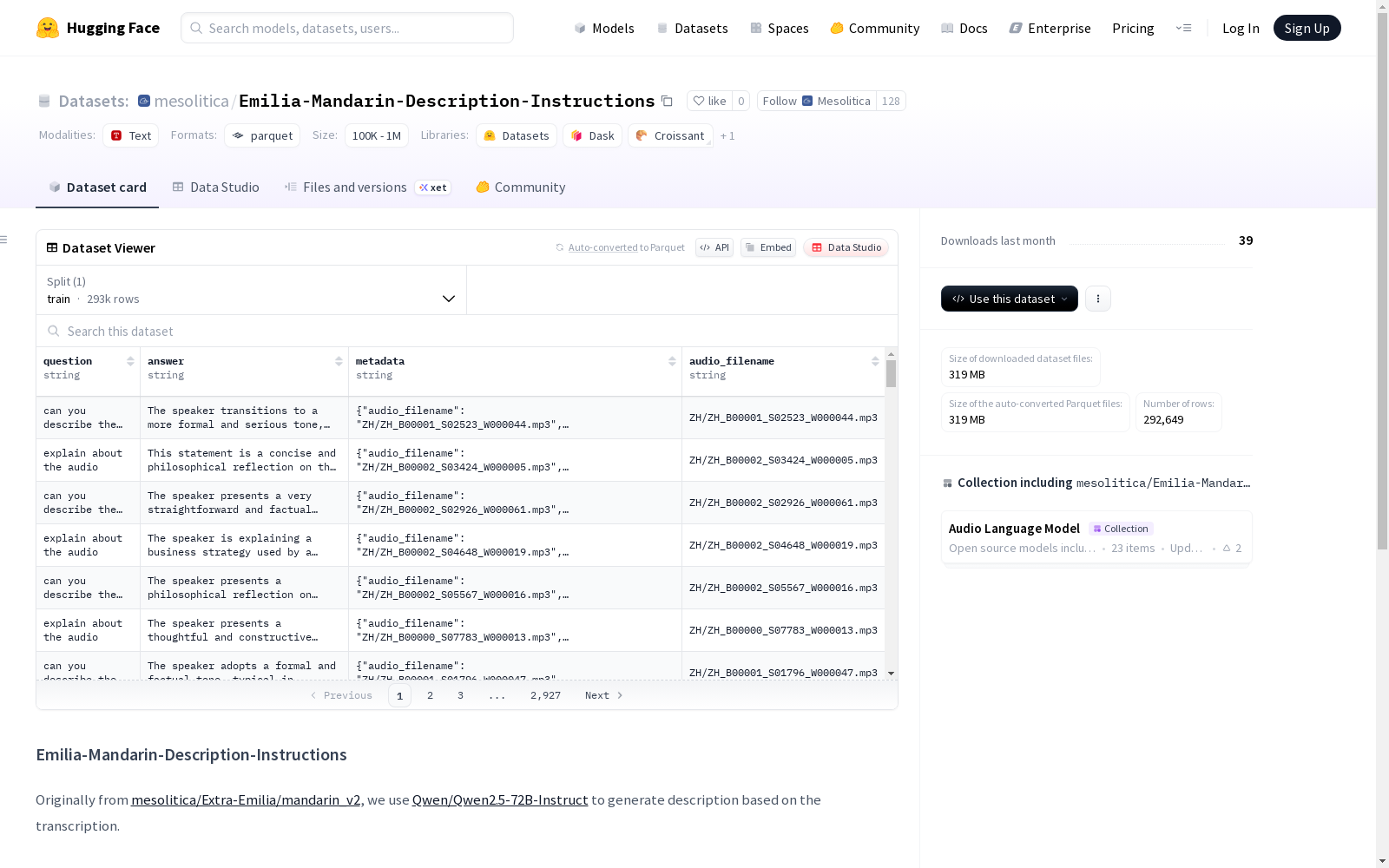Expand the ellipsis in pagination
1389x868 pixels.
(497, 695)
